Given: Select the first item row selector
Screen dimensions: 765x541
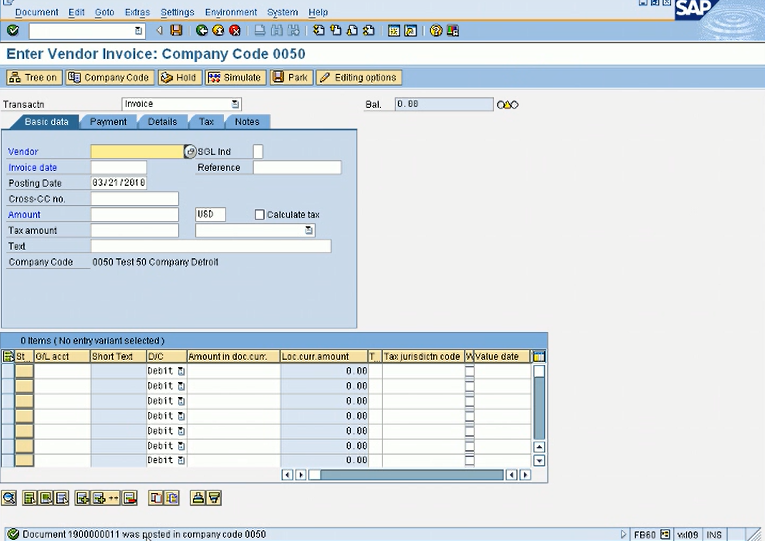Looking at the screenshot, I should (x=8, y=371).
